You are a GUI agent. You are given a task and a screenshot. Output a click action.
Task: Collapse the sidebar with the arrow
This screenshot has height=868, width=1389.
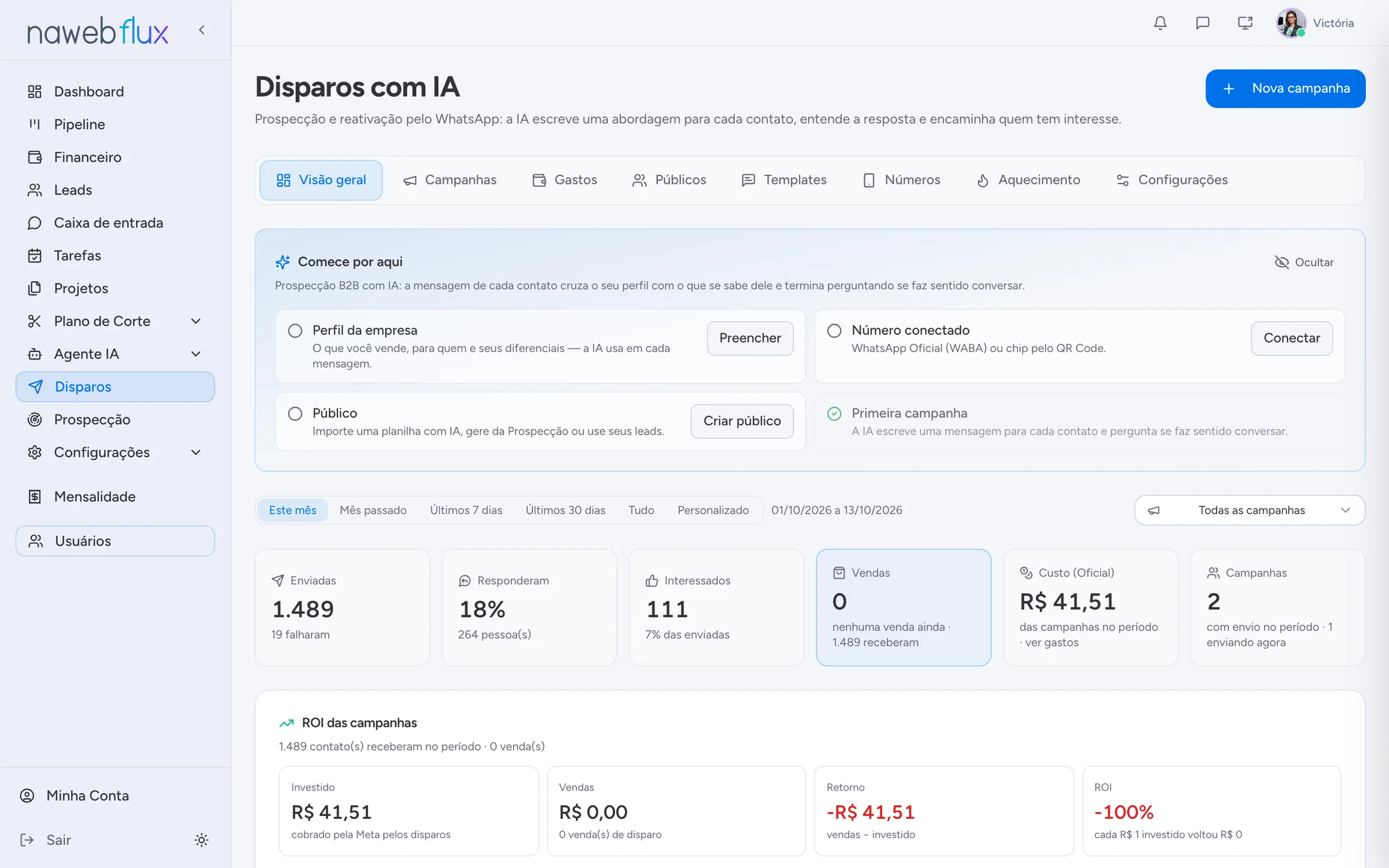tap(202, 30)
